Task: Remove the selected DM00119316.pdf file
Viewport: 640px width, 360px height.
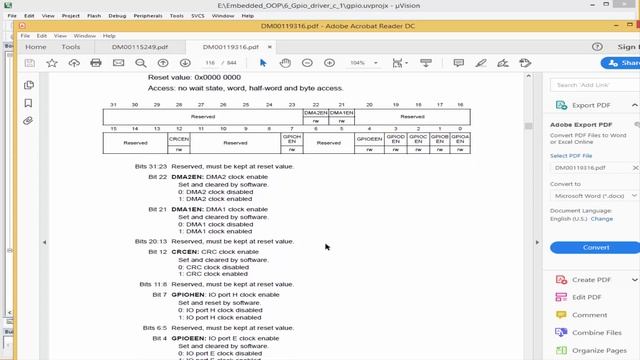Action: (x=635, y=168)
